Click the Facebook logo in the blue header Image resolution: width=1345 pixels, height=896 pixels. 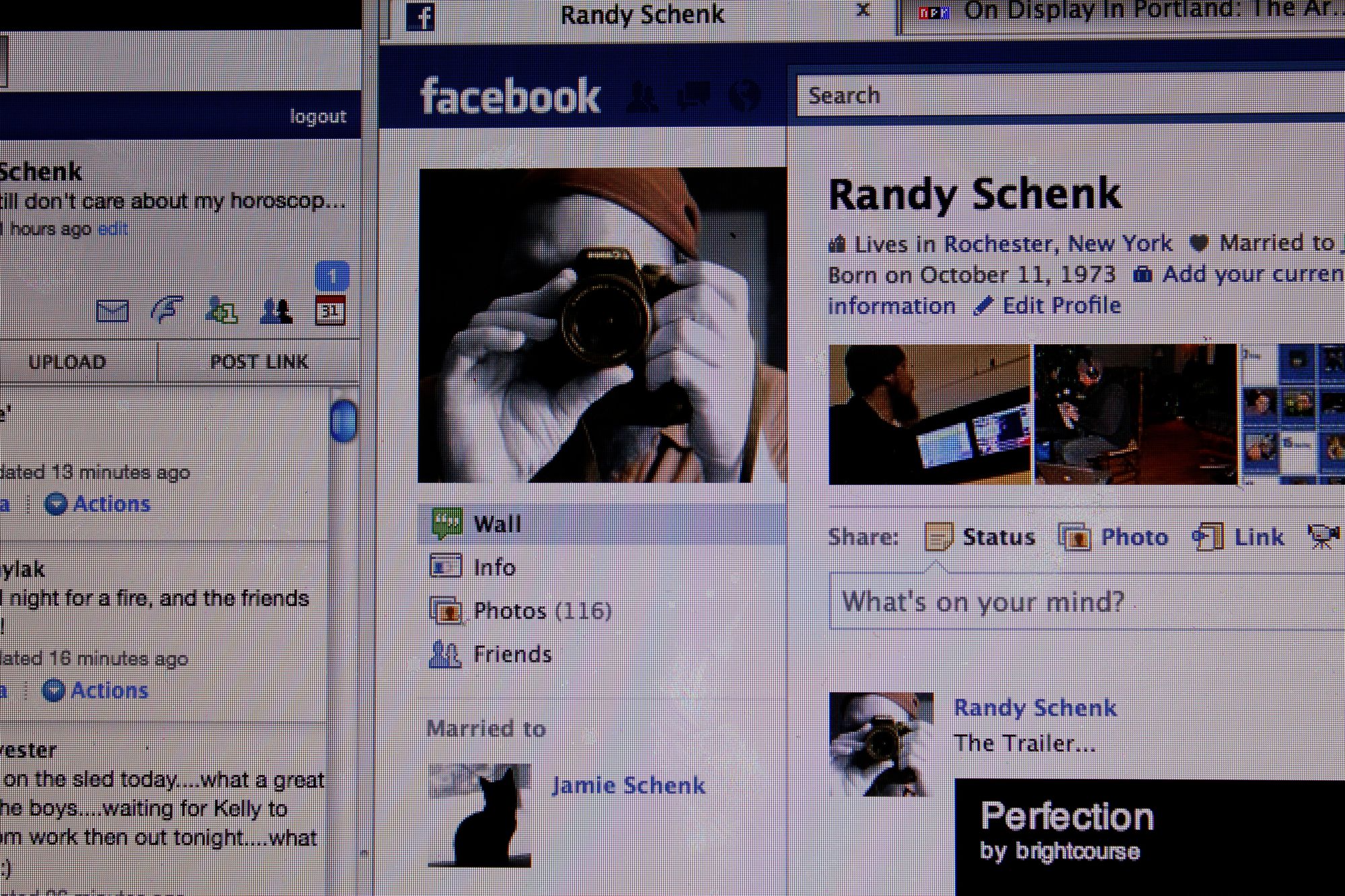click(510, 96)
